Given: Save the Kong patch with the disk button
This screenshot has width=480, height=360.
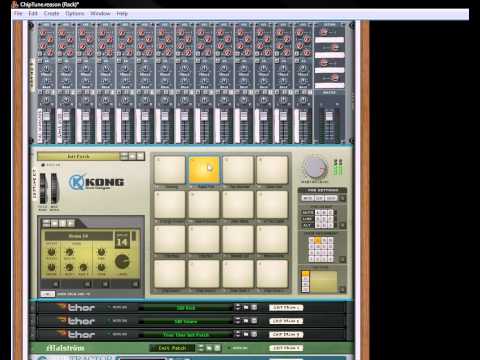Looking at the screenshot, I should (x=140, y=156).
